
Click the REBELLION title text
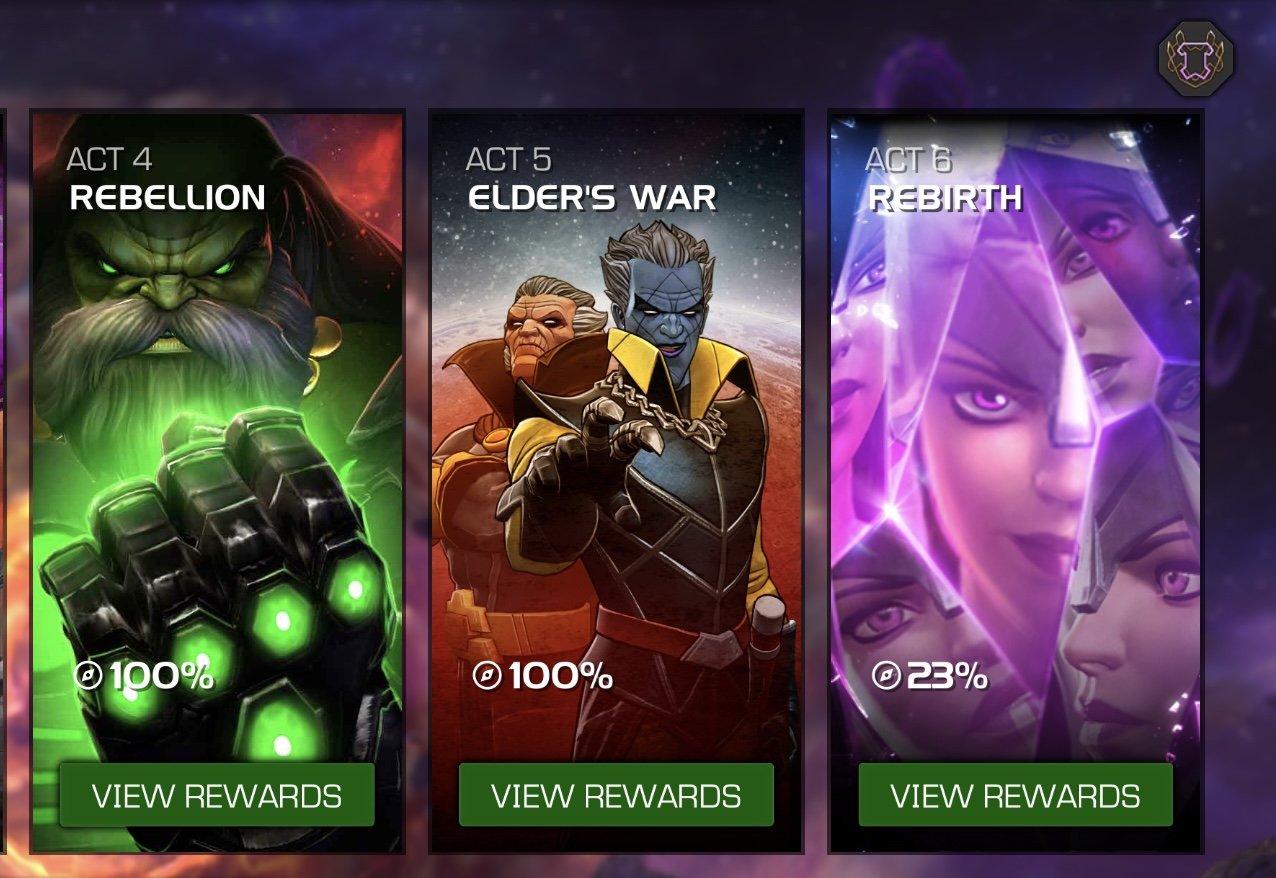[x=168, y=198]
